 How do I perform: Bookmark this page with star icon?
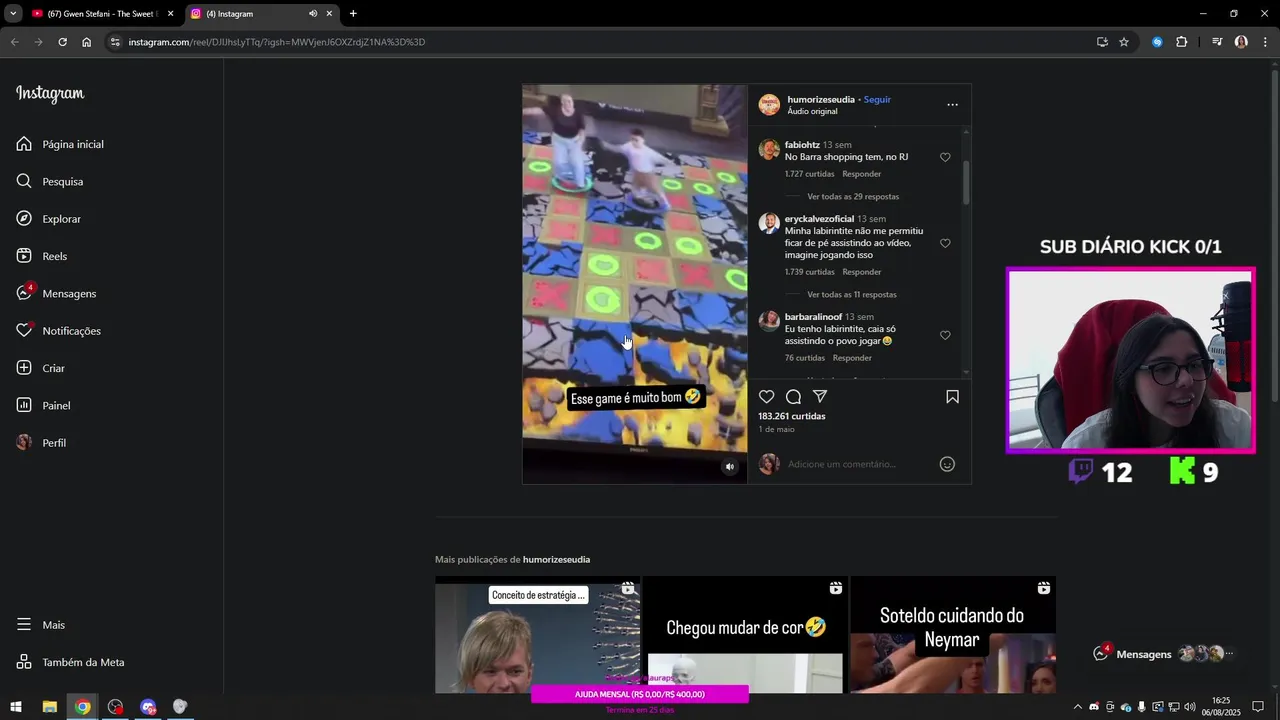coord(1124,42)
